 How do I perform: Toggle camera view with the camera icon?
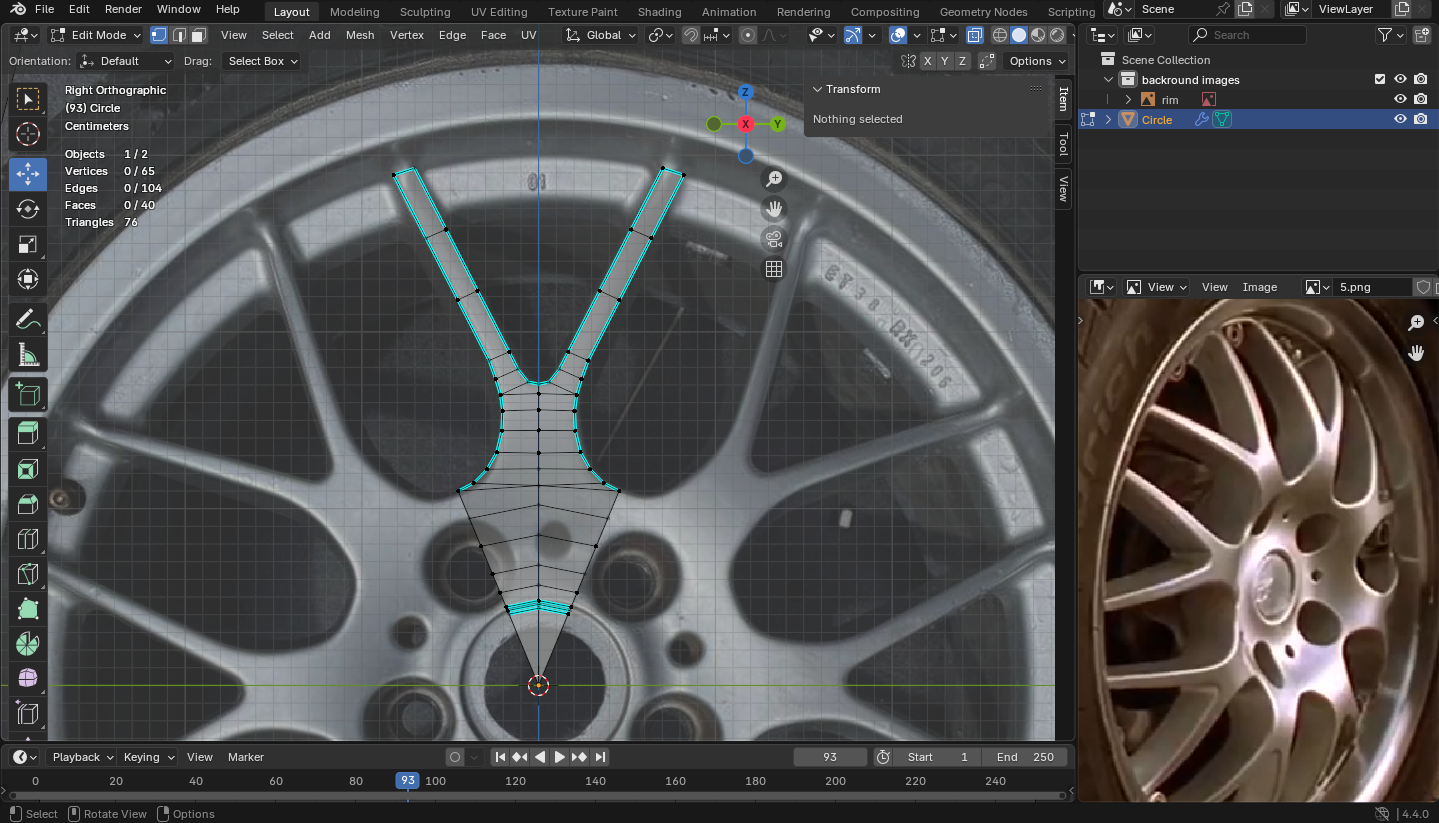pos(773,239)
